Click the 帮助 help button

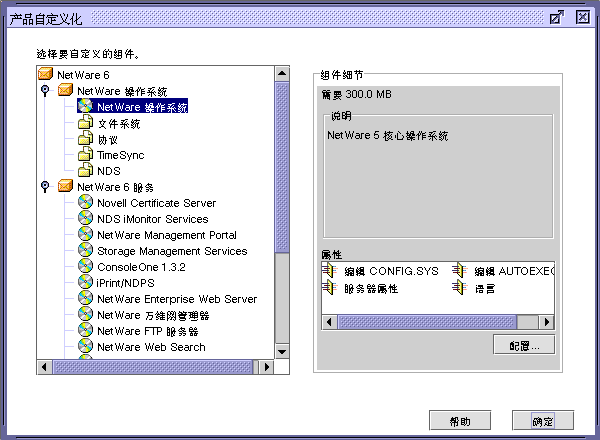460,421
